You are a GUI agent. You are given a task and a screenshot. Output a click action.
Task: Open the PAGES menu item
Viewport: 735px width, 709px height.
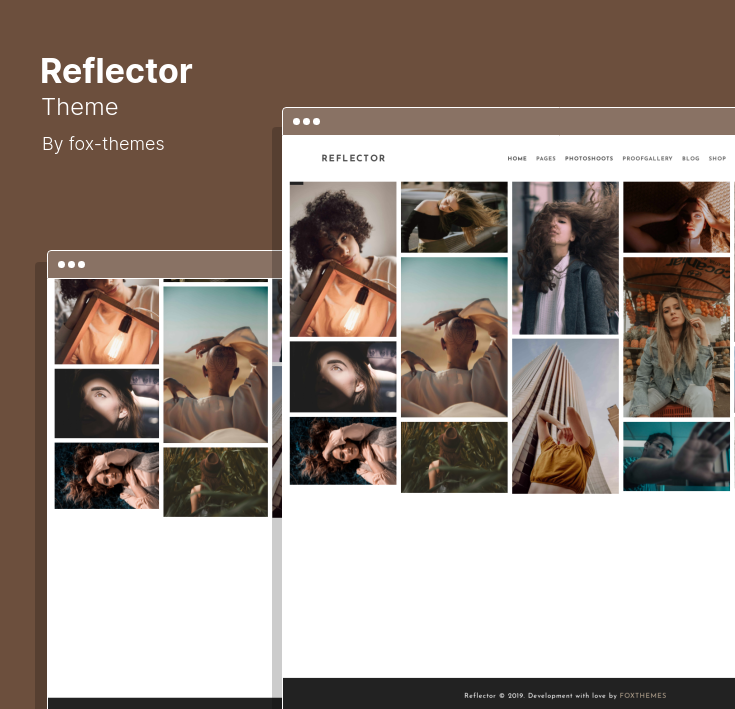click(546, 158)
